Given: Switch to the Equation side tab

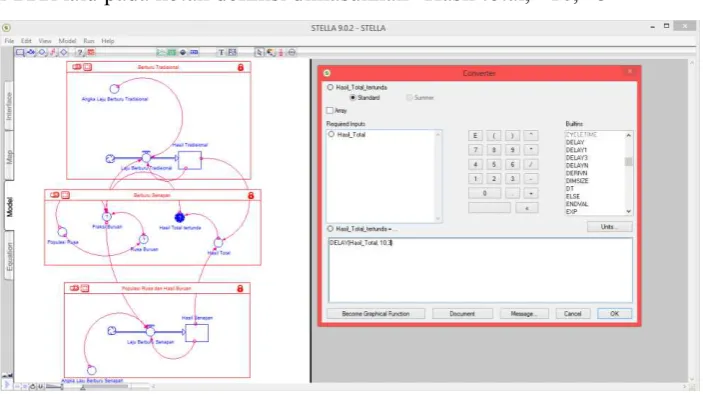Looking at the screenshot, I should click(x=9, y=256).
